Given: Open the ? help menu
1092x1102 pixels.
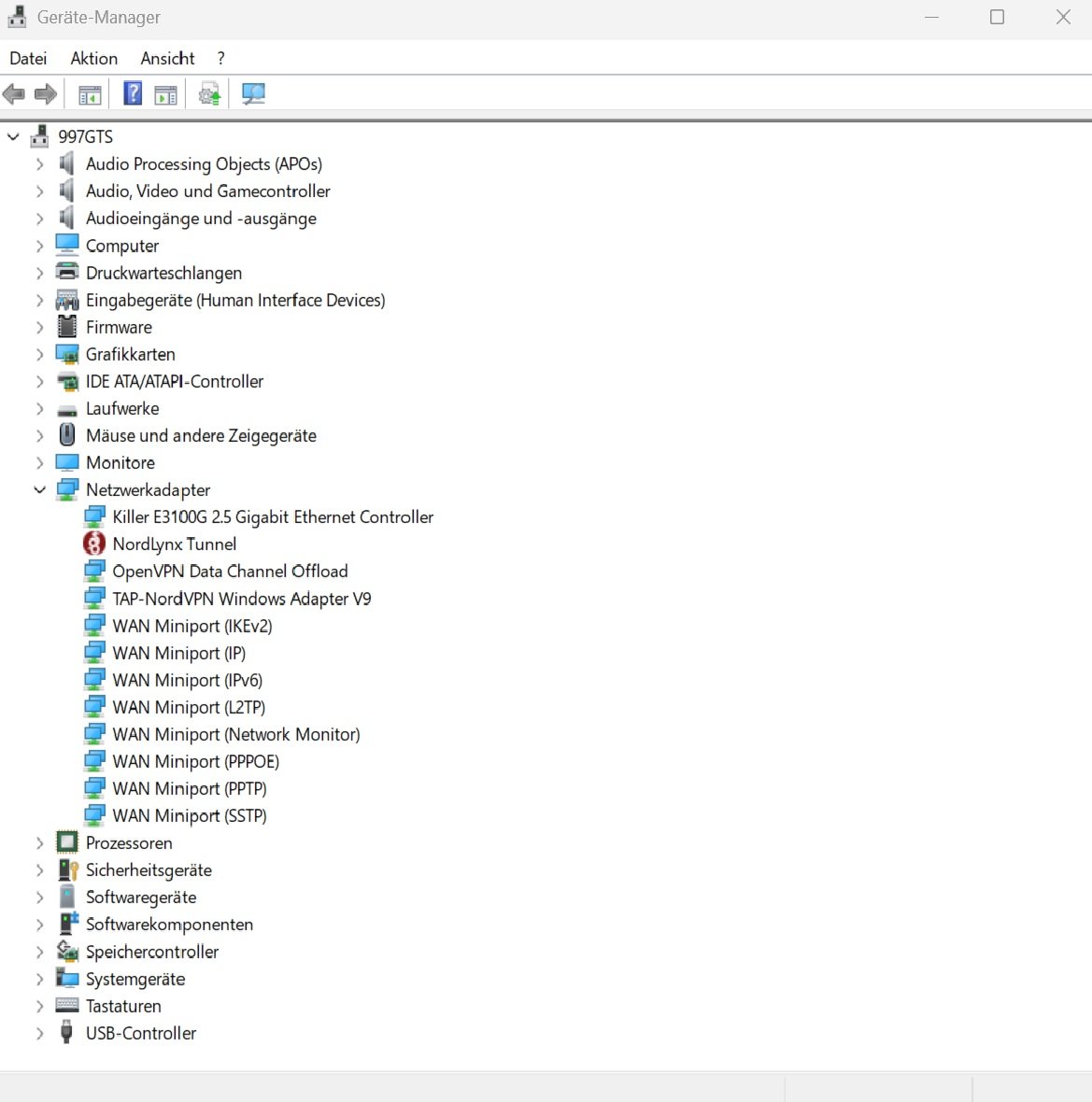Looking at the screenshot, I should tap(220, 58).
